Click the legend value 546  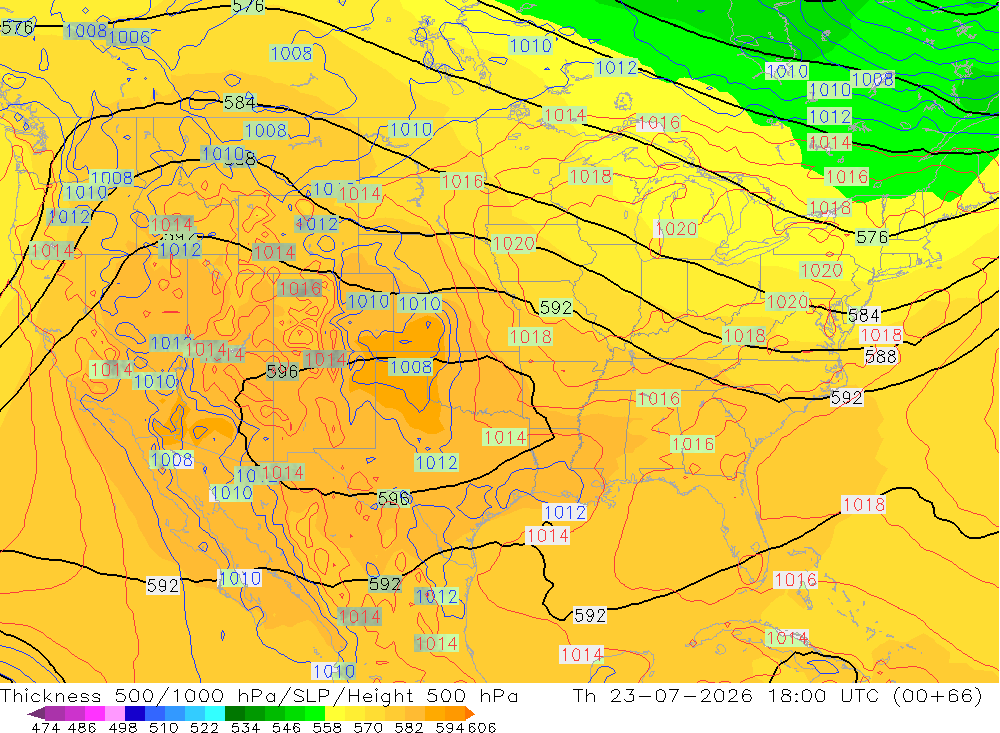[x=286, y=727]
